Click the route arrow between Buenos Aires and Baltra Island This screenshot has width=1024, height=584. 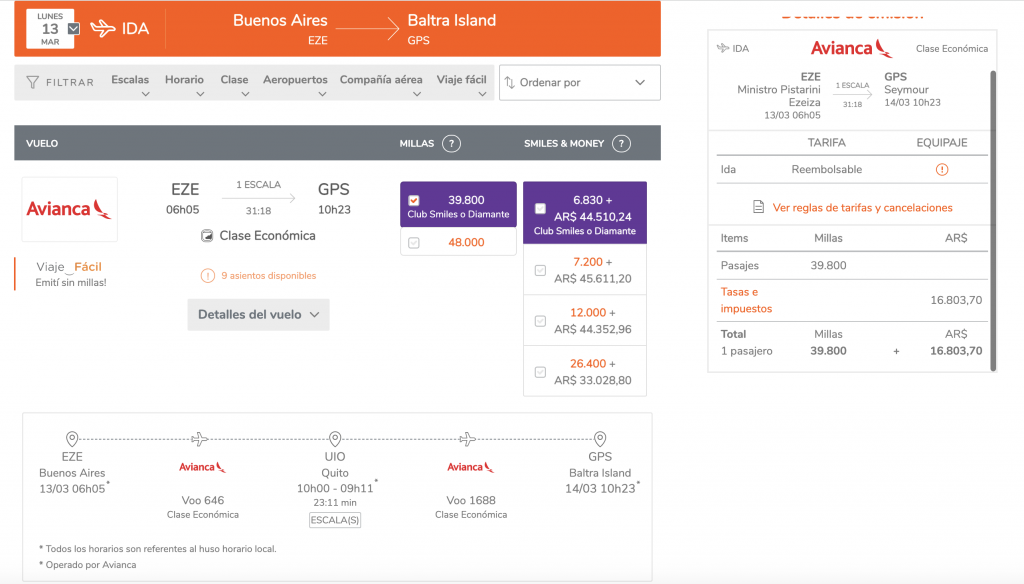coord(368,29)
